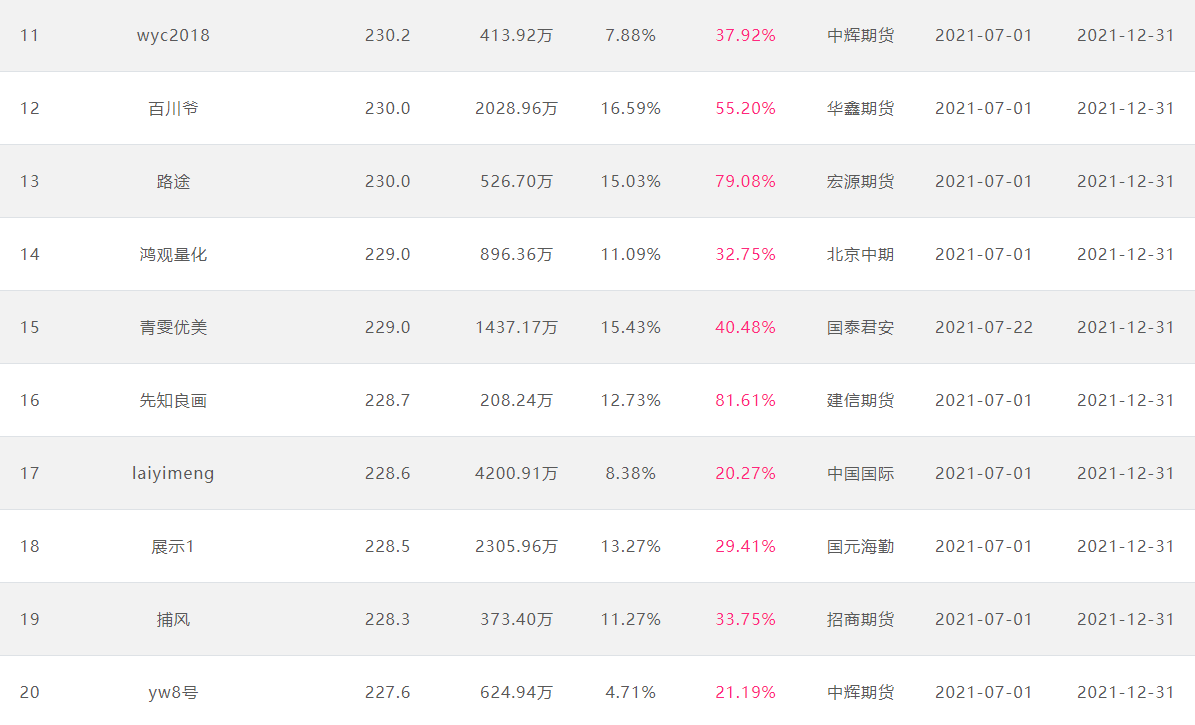
Task: Click the 青雯优美 nickname
Action: pyautogui.click(x=173, y=327)
